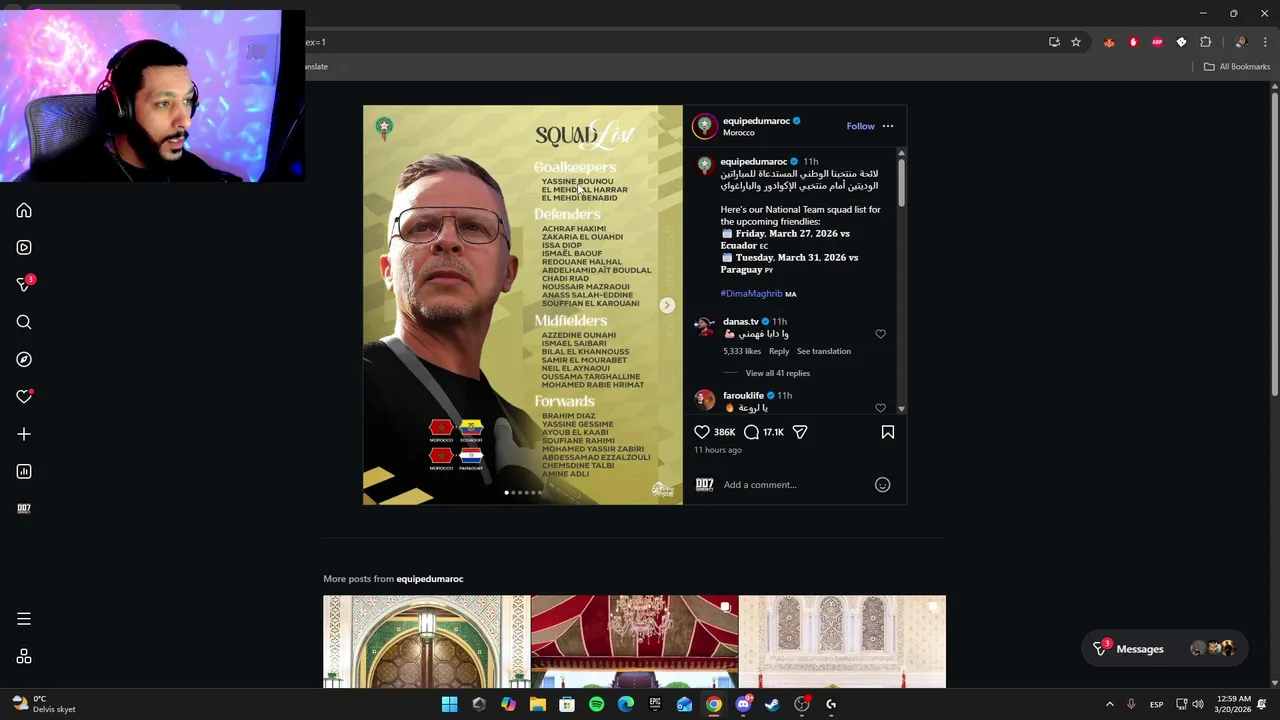This screenshot has height=720, width=1280.
Task: Open the post's three-dot options menu
Action: (x=888, y=126)
